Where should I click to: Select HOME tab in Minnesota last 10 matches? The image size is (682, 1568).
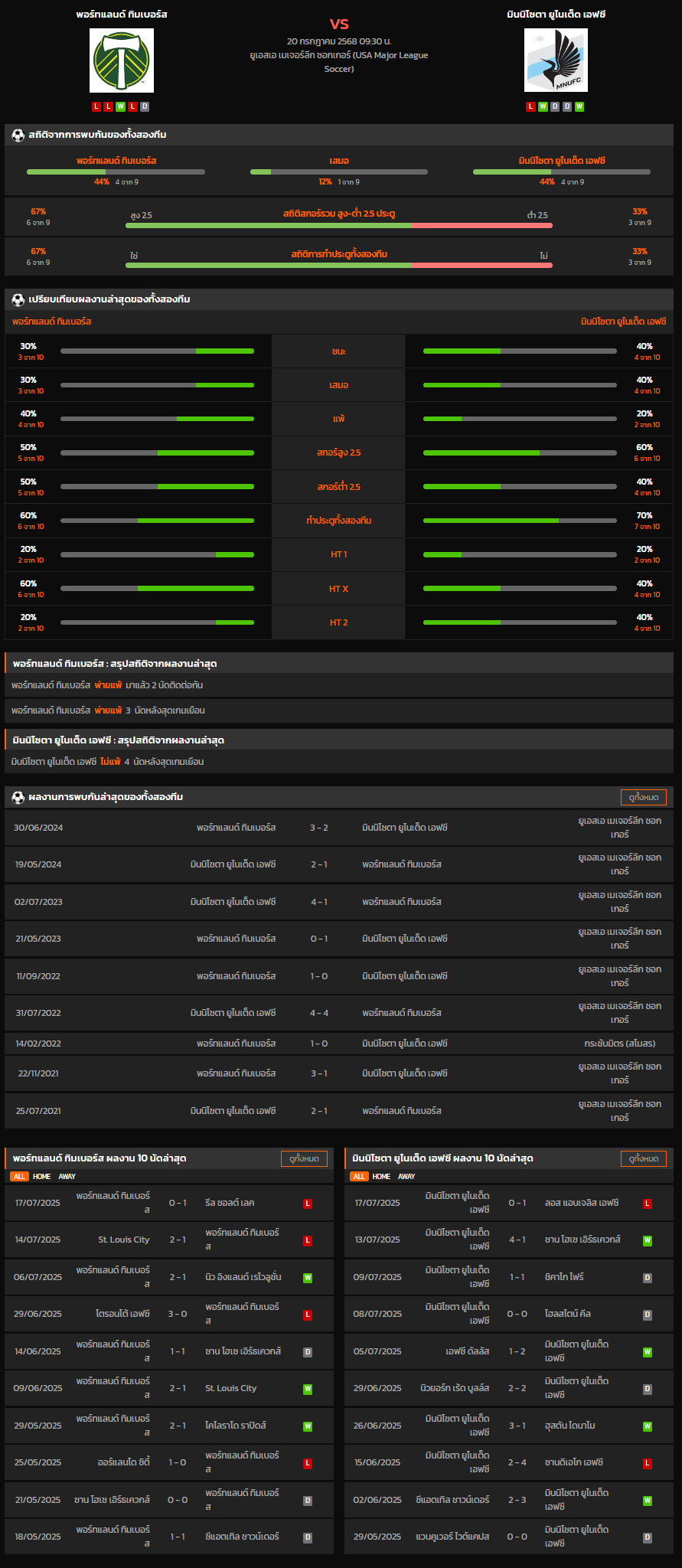[x=381, y=1177]
